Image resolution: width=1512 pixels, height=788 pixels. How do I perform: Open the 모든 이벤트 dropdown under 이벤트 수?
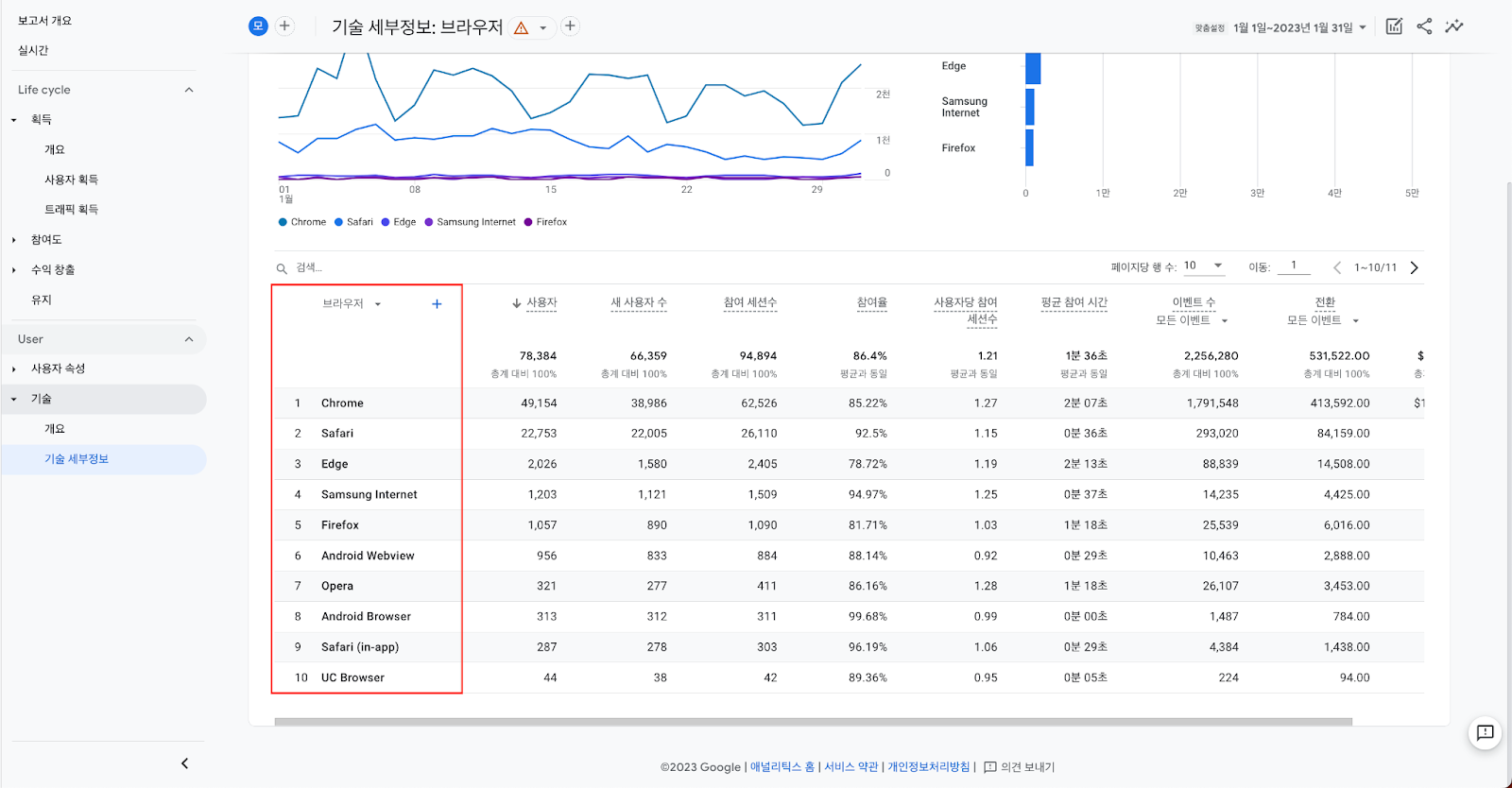1192,321
